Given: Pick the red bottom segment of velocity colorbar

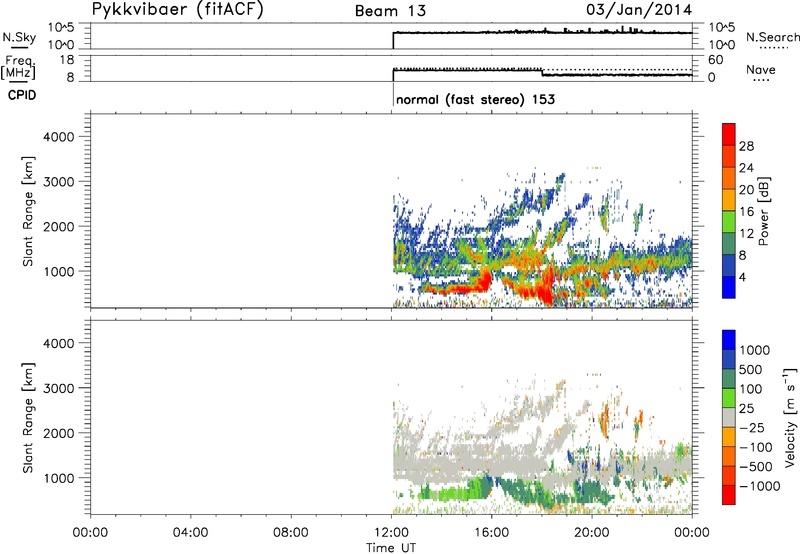Looking at the screenshot, I should tap(729, 495).
